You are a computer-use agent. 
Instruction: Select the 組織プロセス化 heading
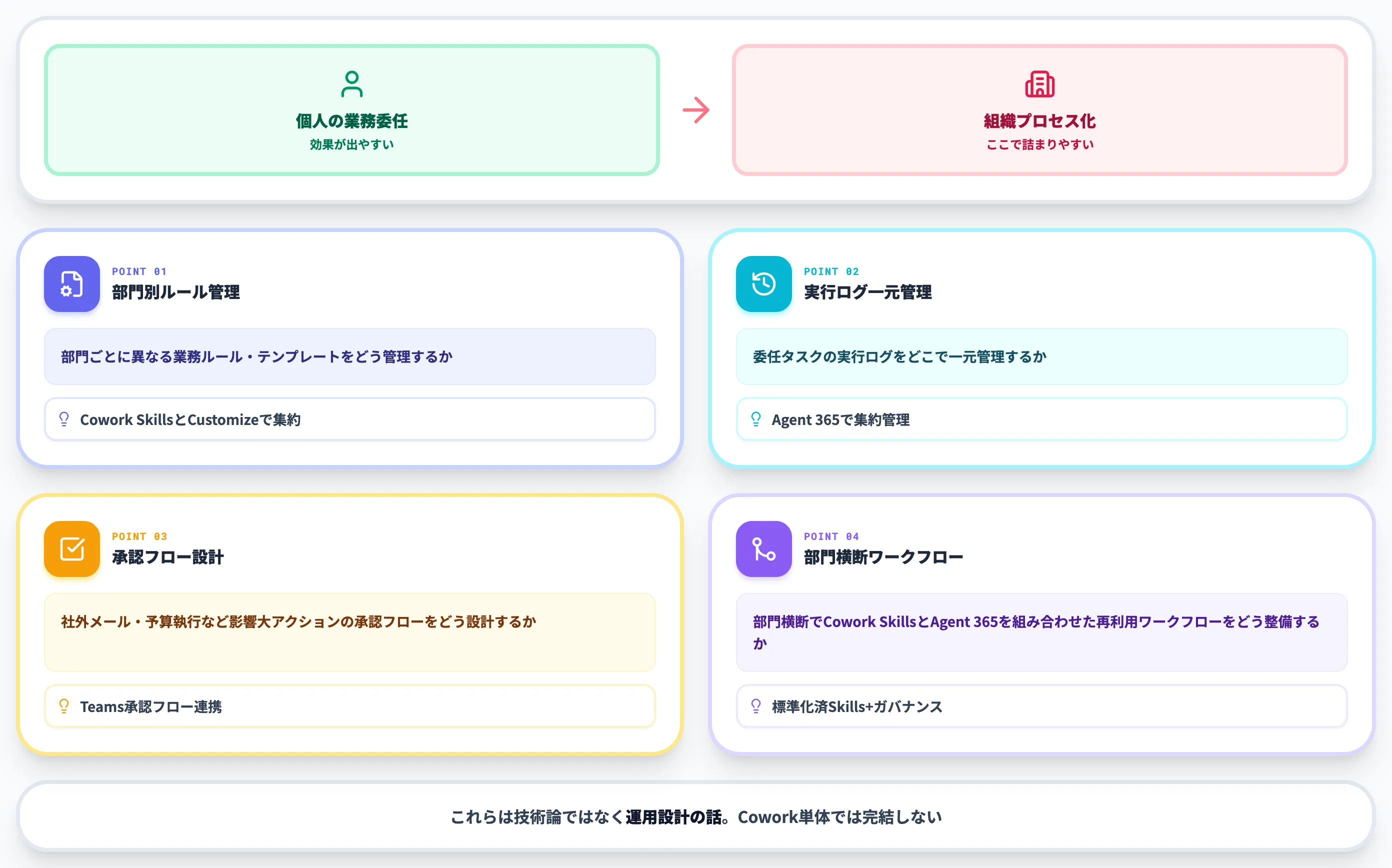point(1039,121)
